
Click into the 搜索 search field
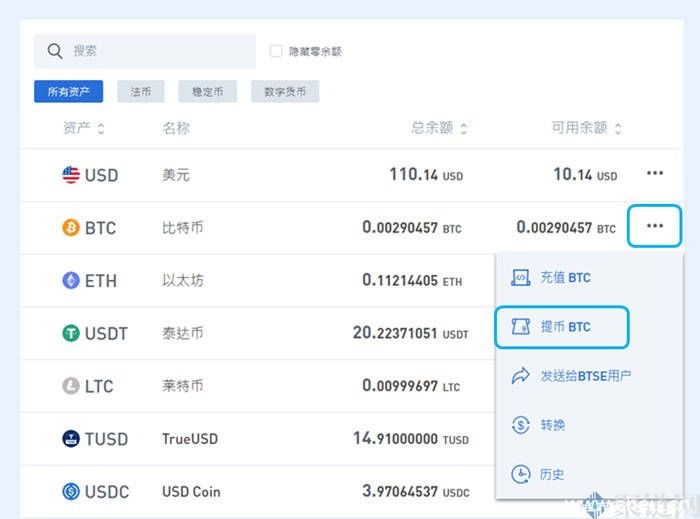pyautogui.click(x=155, y=51)
